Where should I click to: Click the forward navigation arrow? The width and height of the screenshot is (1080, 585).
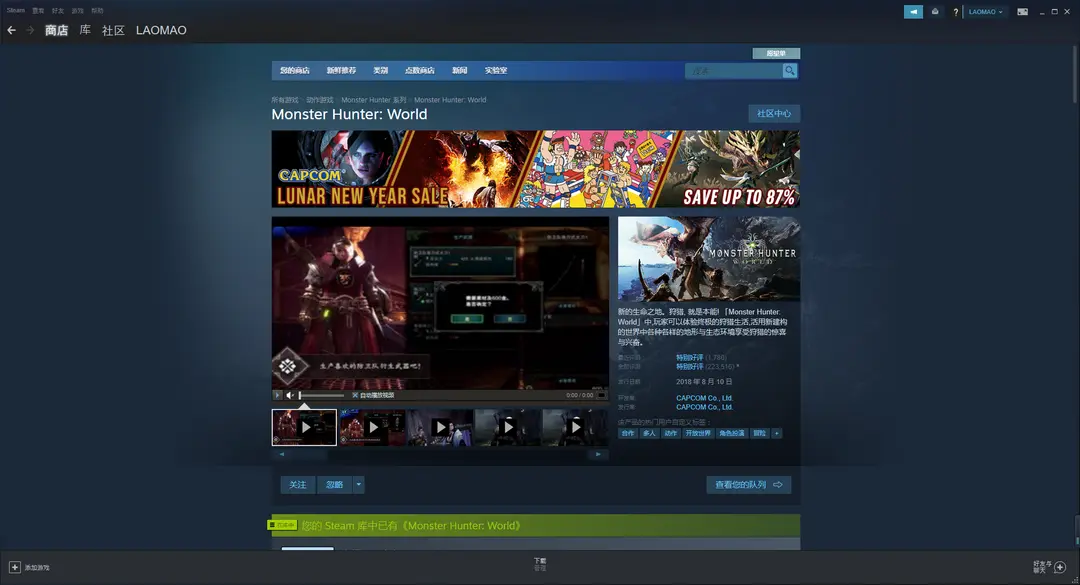point(30,30)
